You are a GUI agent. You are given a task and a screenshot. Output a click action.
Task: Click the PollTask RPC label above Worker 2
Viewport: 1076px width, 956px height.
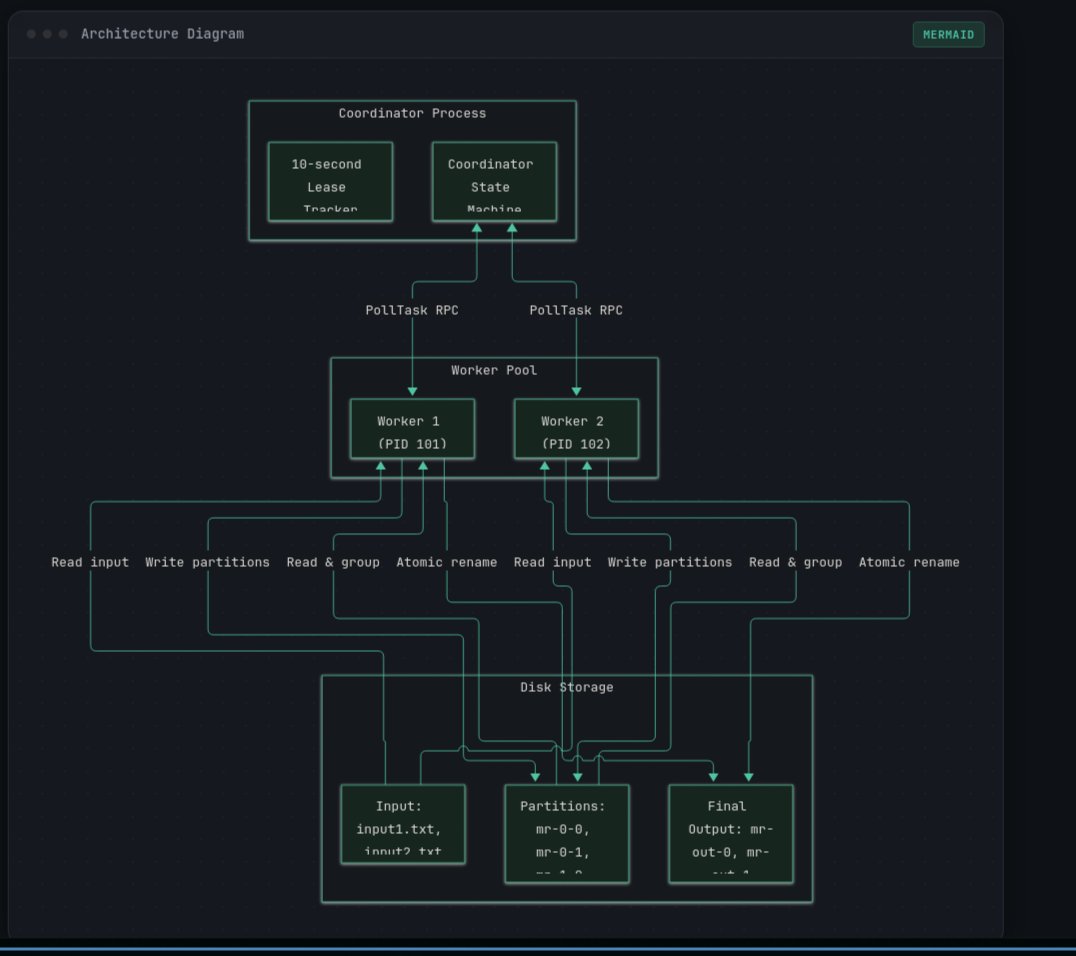pyautogui.click(x=576, y=310)
